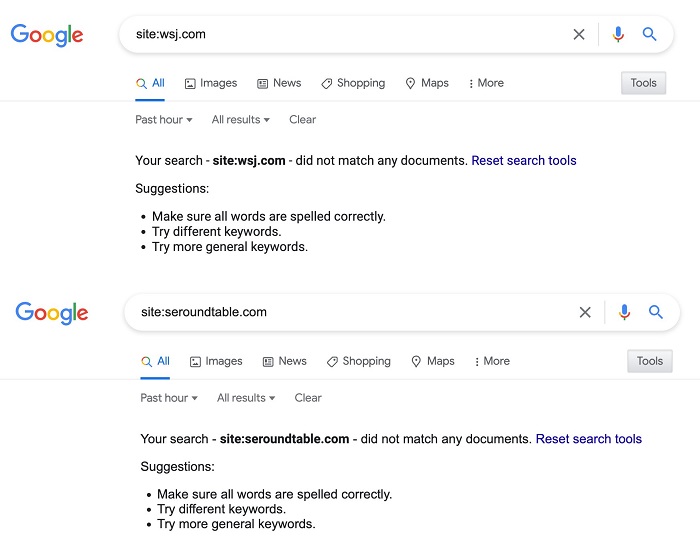Open Images tab in the seroundtable.com results

pos(216,361)
